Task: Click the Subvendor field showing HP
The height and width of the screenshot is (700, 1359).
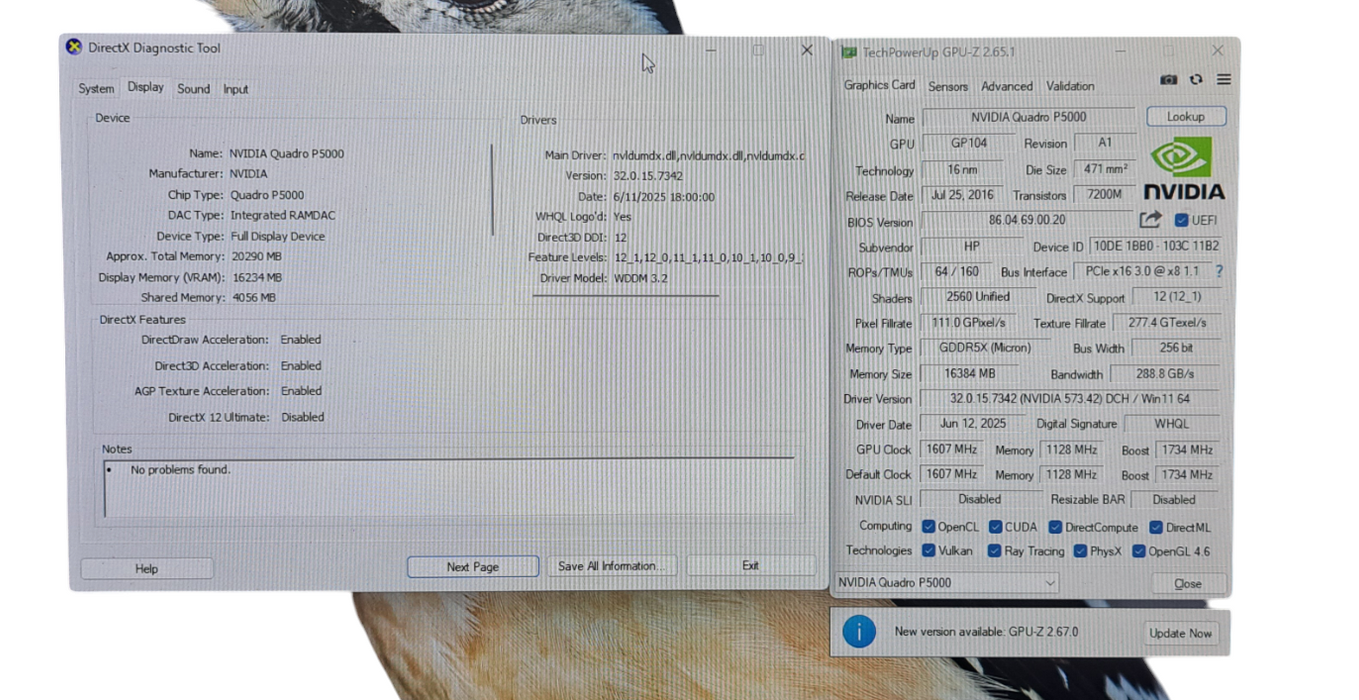Action: tap(971, 246)
